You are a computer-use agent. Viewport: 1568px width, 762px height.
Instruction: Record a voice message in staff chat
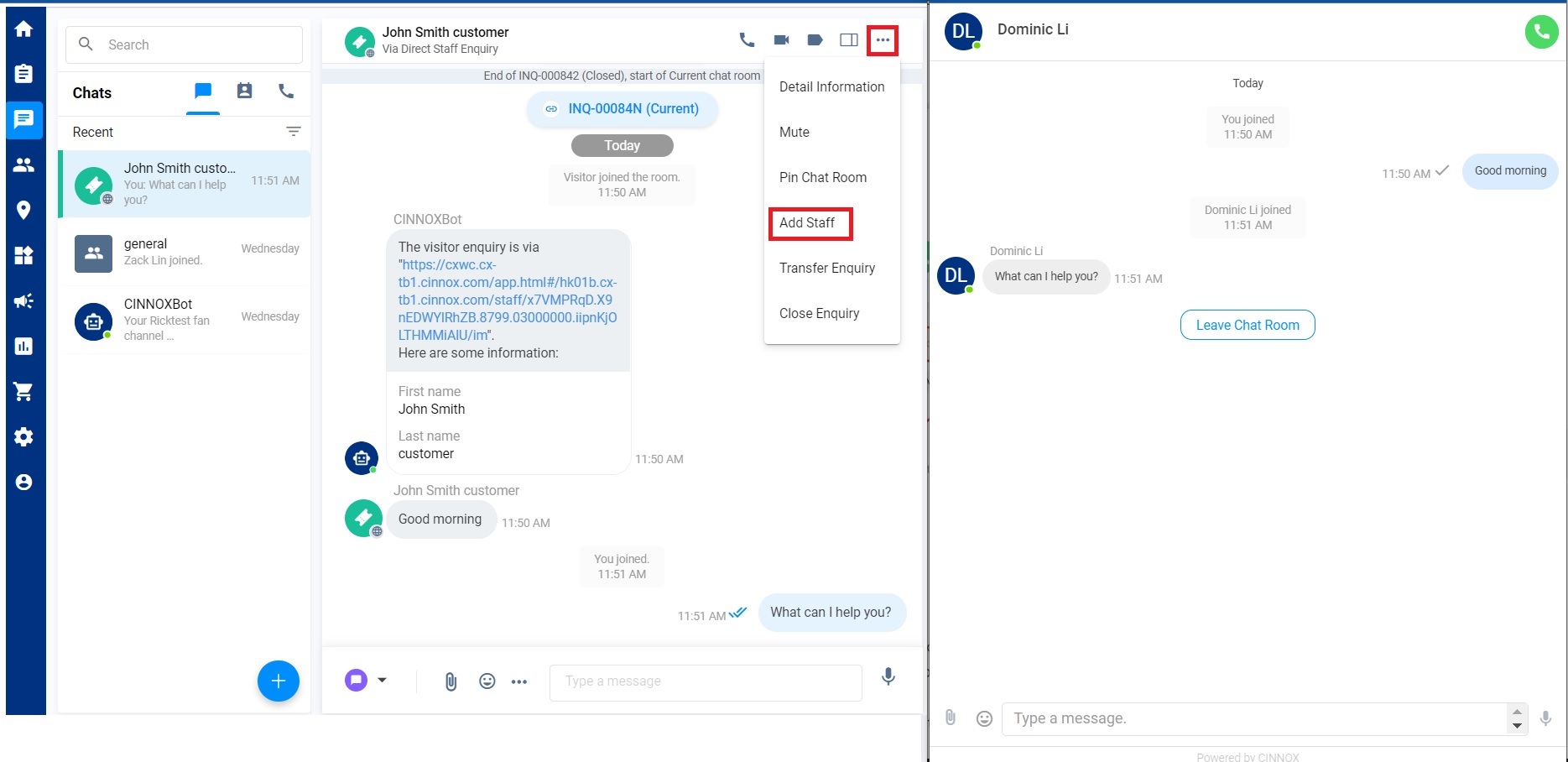pos(888,676)
